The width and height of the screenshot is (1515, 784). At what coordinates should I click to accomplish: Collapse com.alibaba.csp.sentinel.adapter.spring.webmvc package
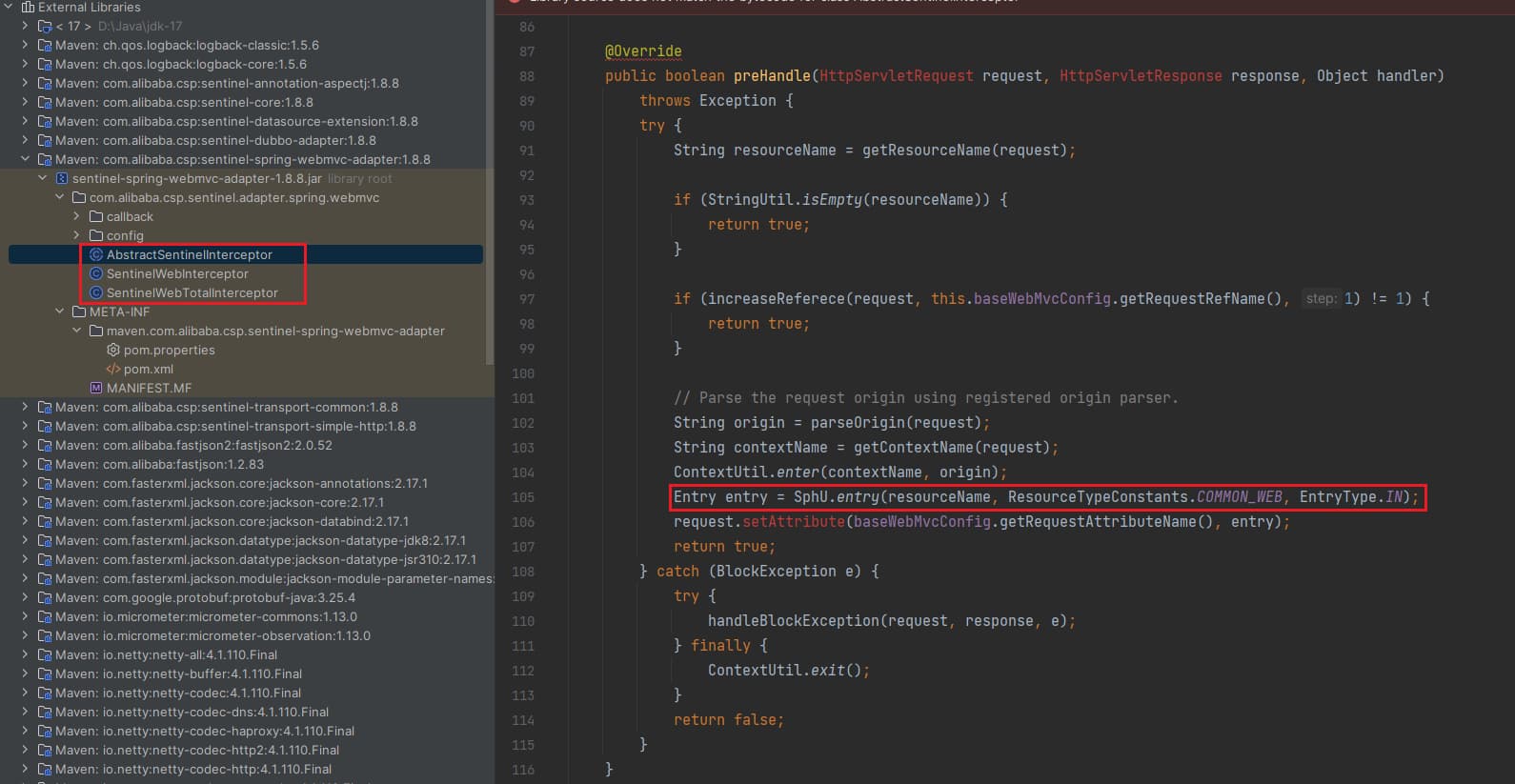(60, 197)
